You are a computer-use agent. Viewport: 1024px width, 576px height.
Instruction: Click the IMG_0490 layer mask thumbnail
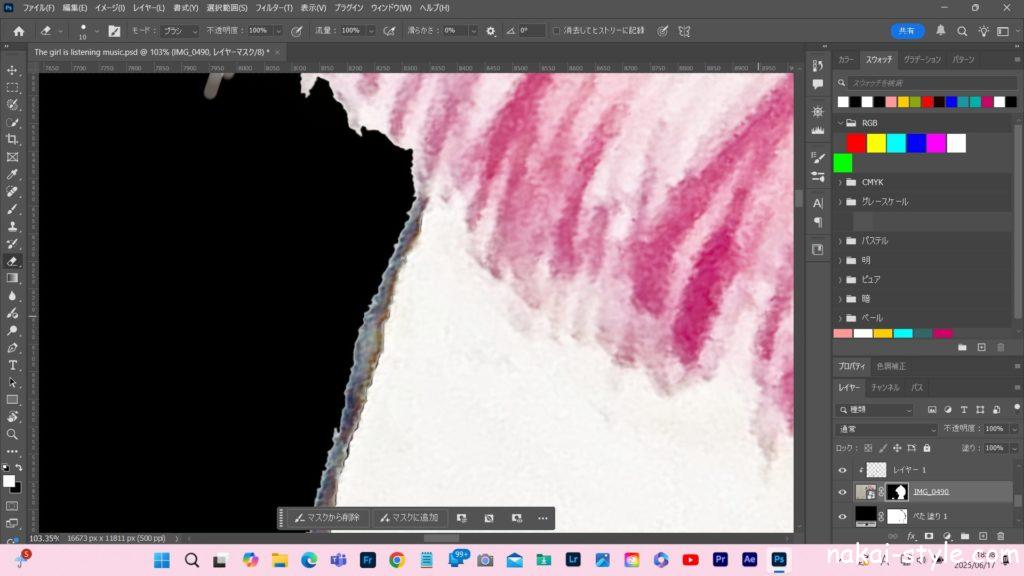tap(896, 492)
